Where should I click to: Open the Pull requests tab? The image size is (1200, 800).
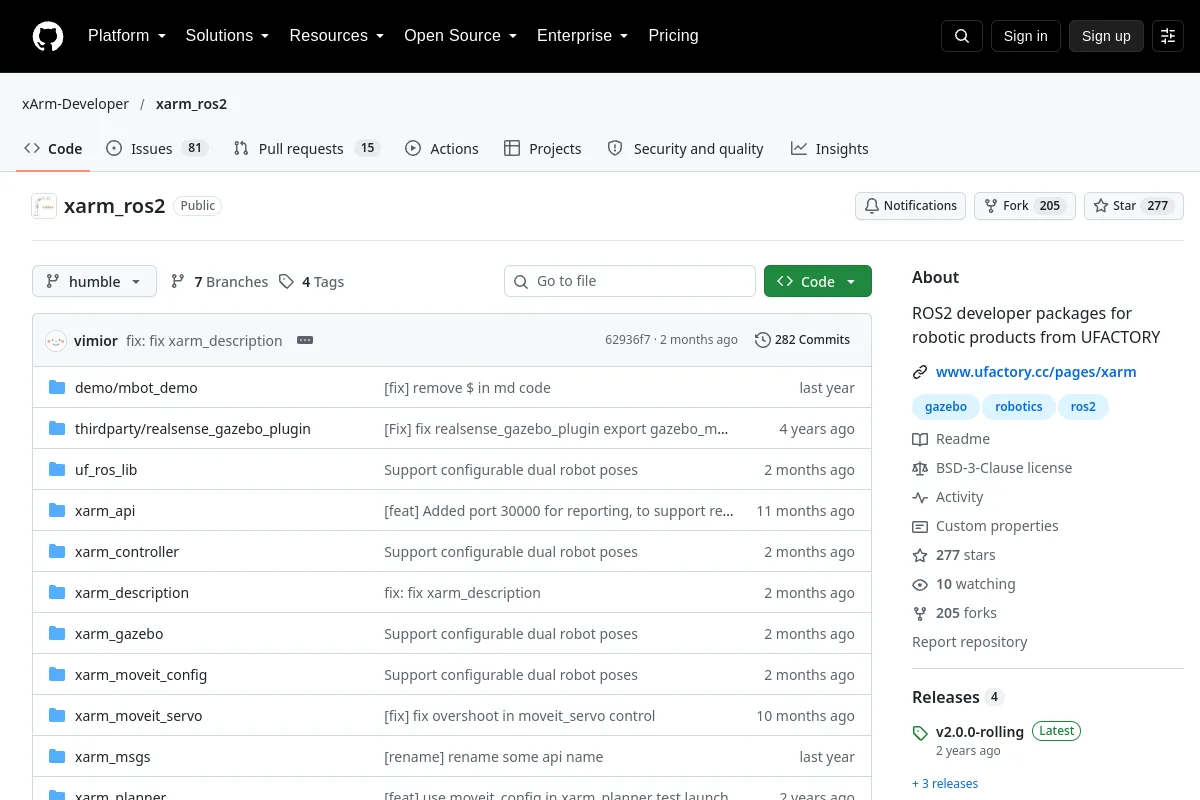tap(307, 148)
